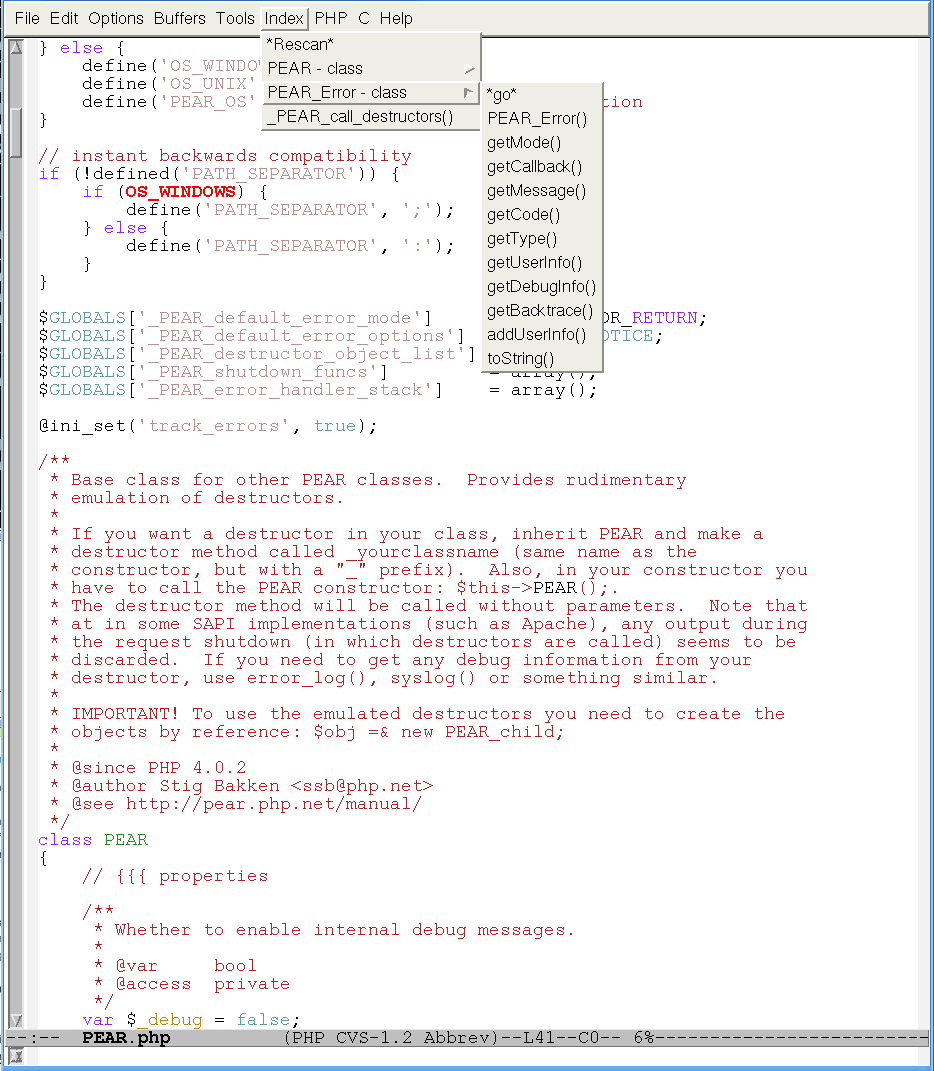Click the 'var $_debug = false;' line
Image resolution: width=934 pixels, height=1071 pixels.
pyautogui.click(x=191, y=1020)
